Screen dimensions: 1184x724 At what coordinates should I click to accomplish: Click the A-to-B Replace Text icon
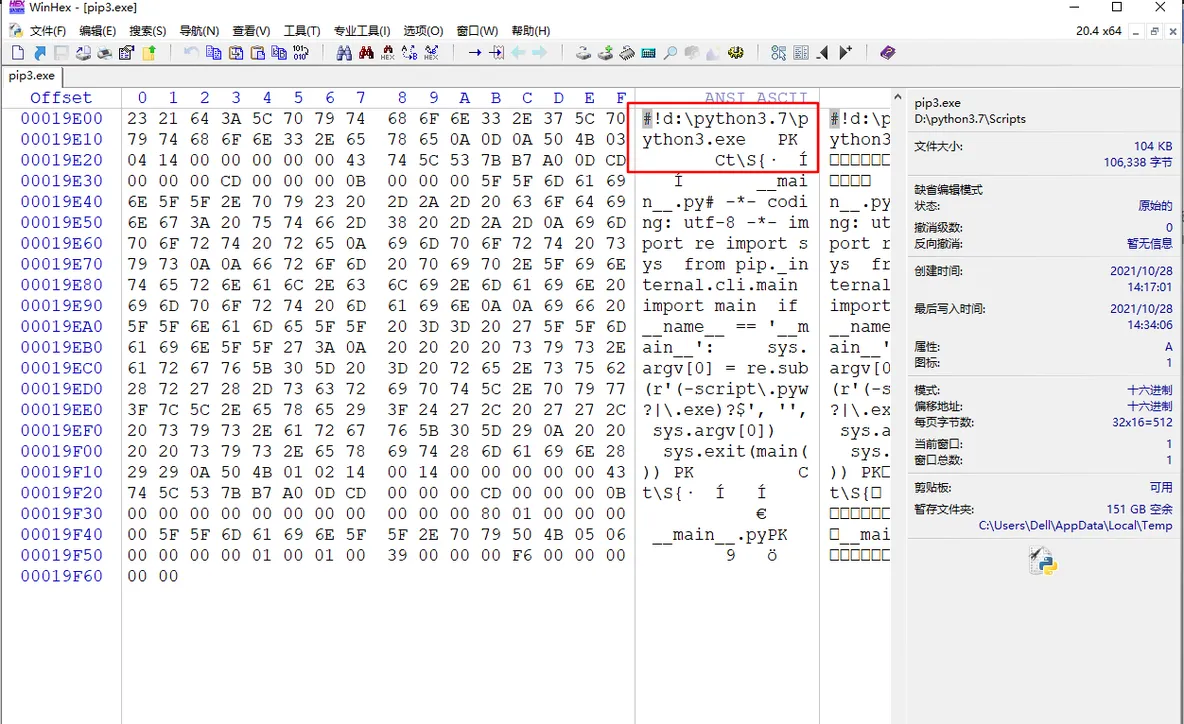point(409,53)
